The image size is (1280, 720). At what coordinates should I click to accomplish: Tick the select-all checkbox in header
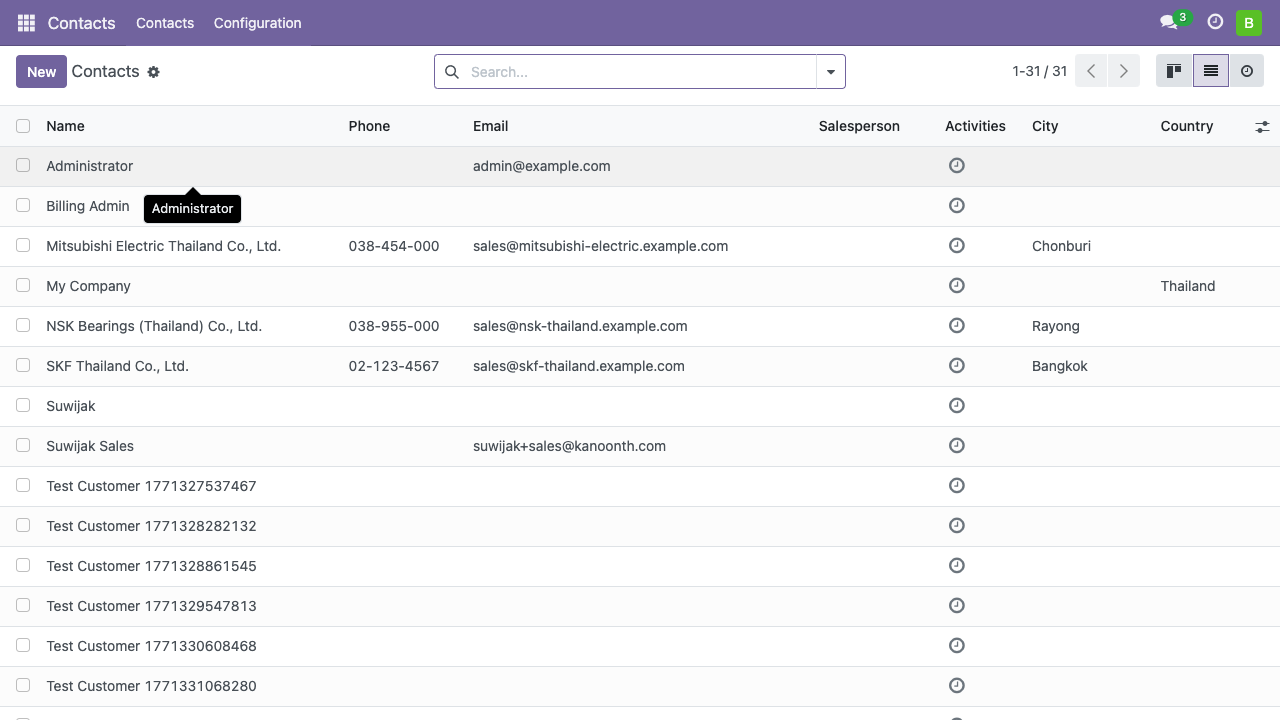point(23,126)
